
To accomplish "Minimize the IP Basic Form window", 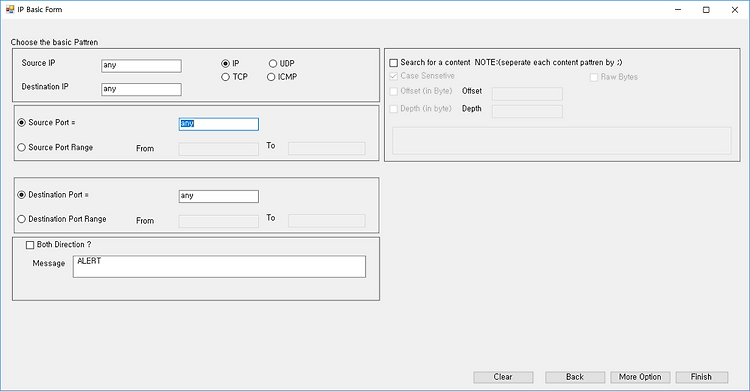I will point(678,10).
